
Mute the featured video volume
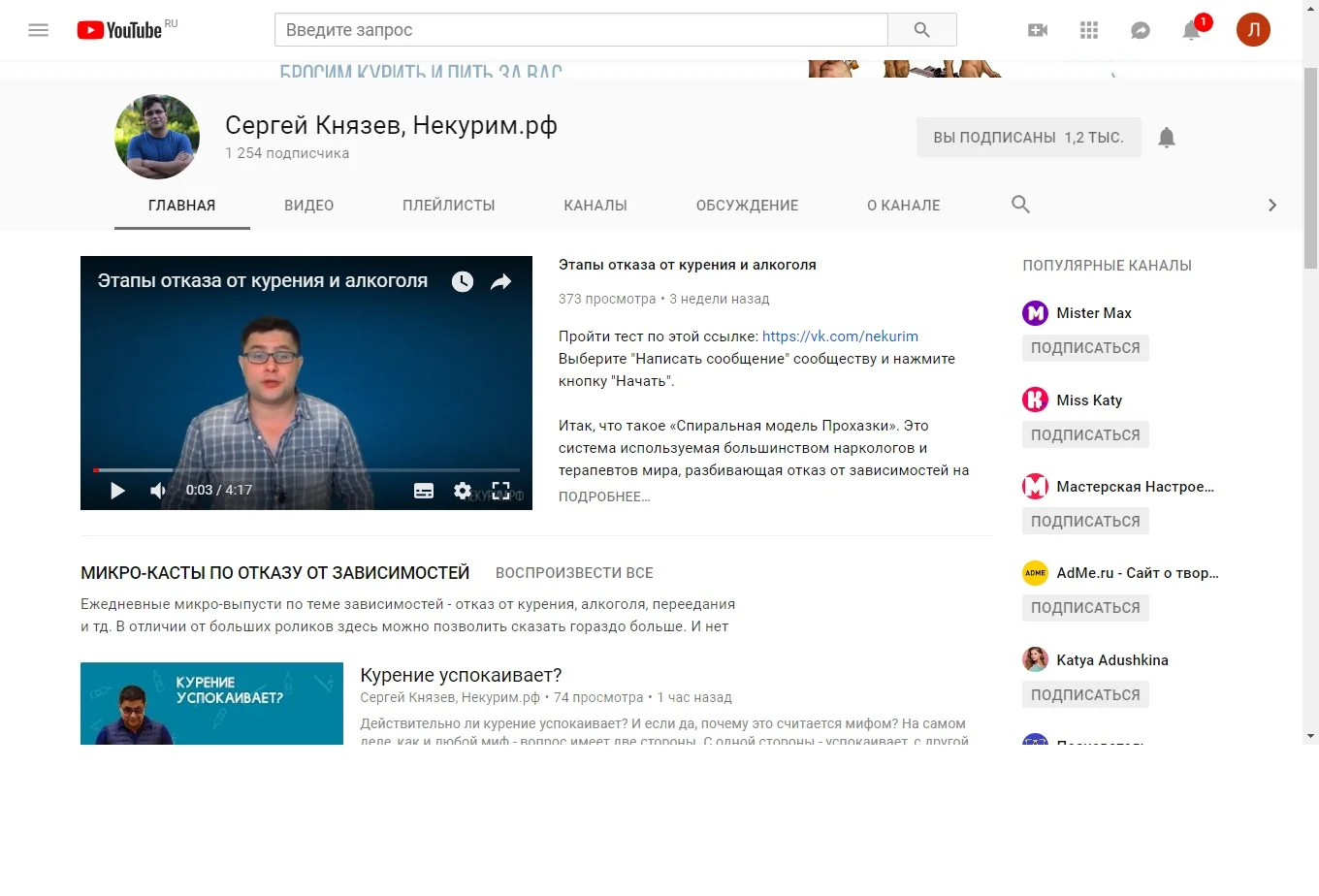[158, 491]
